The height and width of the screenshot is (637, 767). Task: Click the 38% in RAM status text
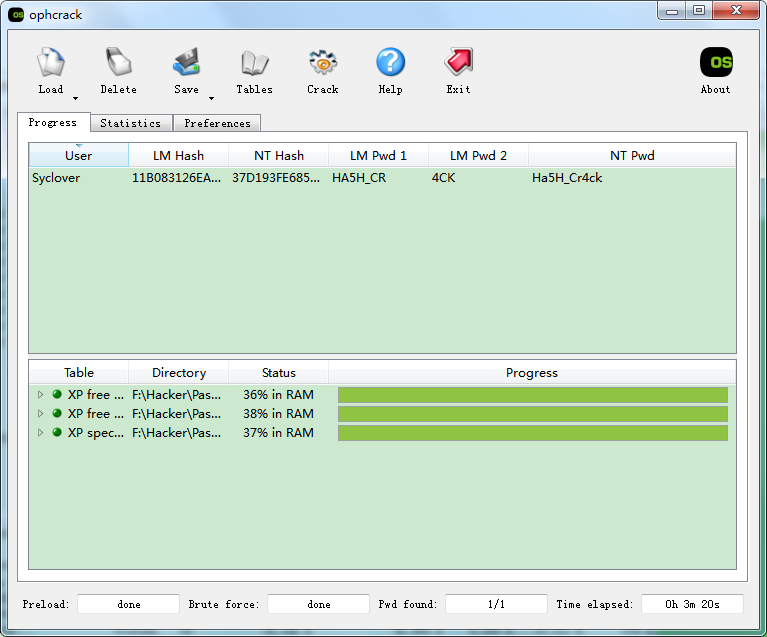[278, 413]
